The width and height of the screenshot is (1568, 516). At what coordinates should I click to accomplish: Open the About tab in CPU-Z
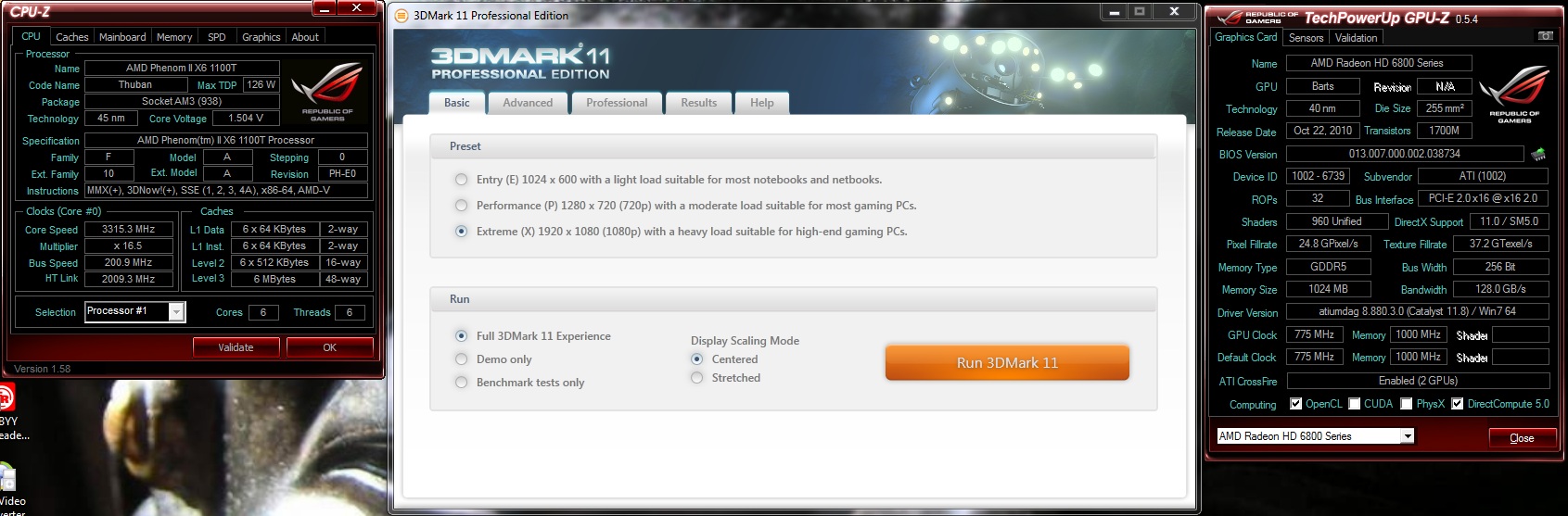pyautogui.click(x=305, y=37)
